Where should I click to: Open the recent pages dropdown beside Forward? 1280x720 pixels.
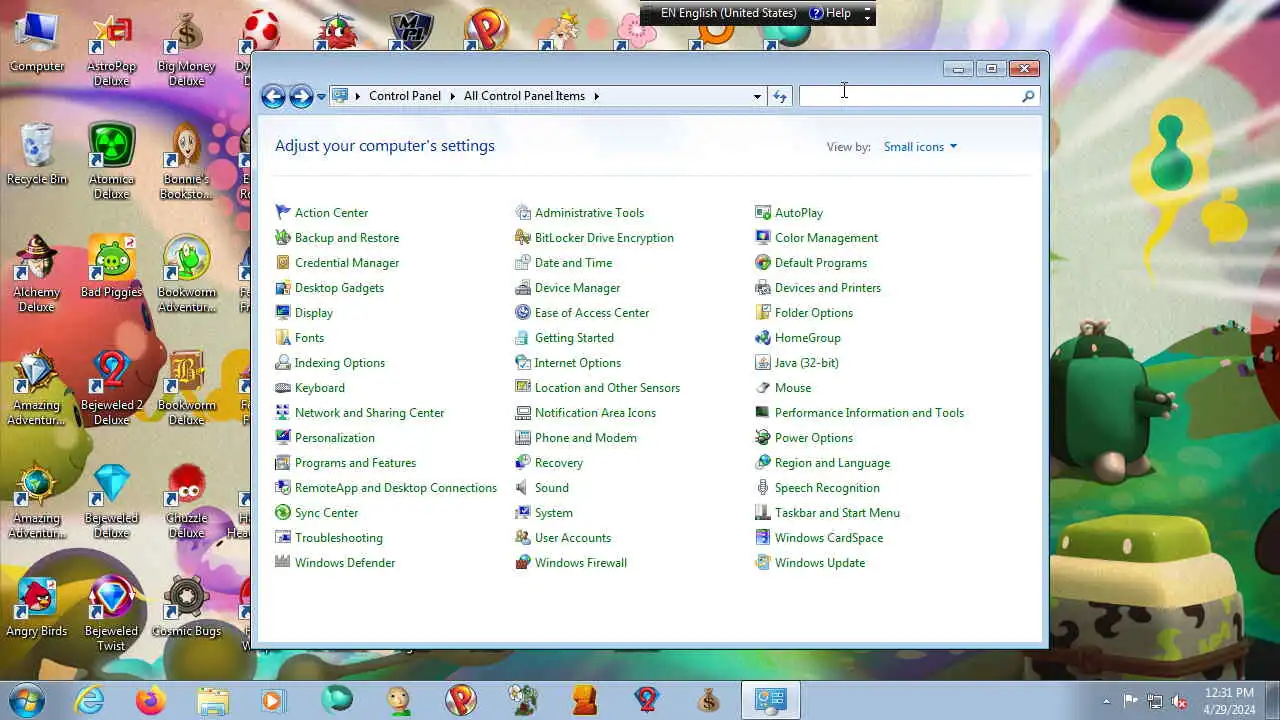tap(321, 96)
